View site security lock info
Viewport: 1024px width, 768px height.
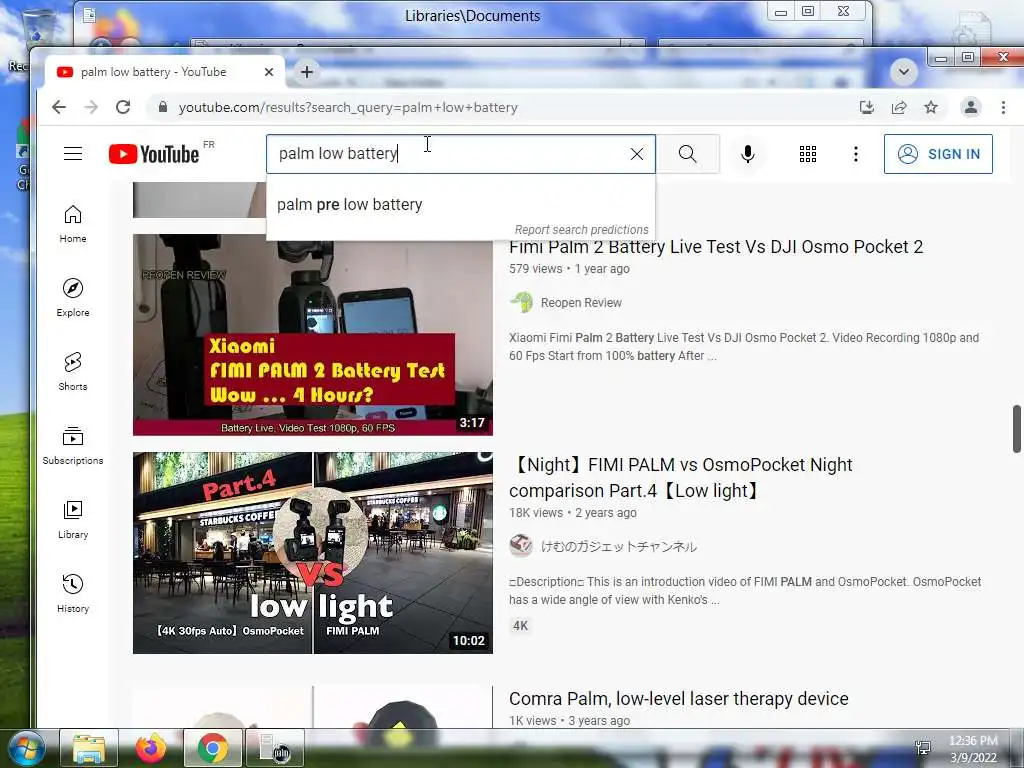pos(163,107)
